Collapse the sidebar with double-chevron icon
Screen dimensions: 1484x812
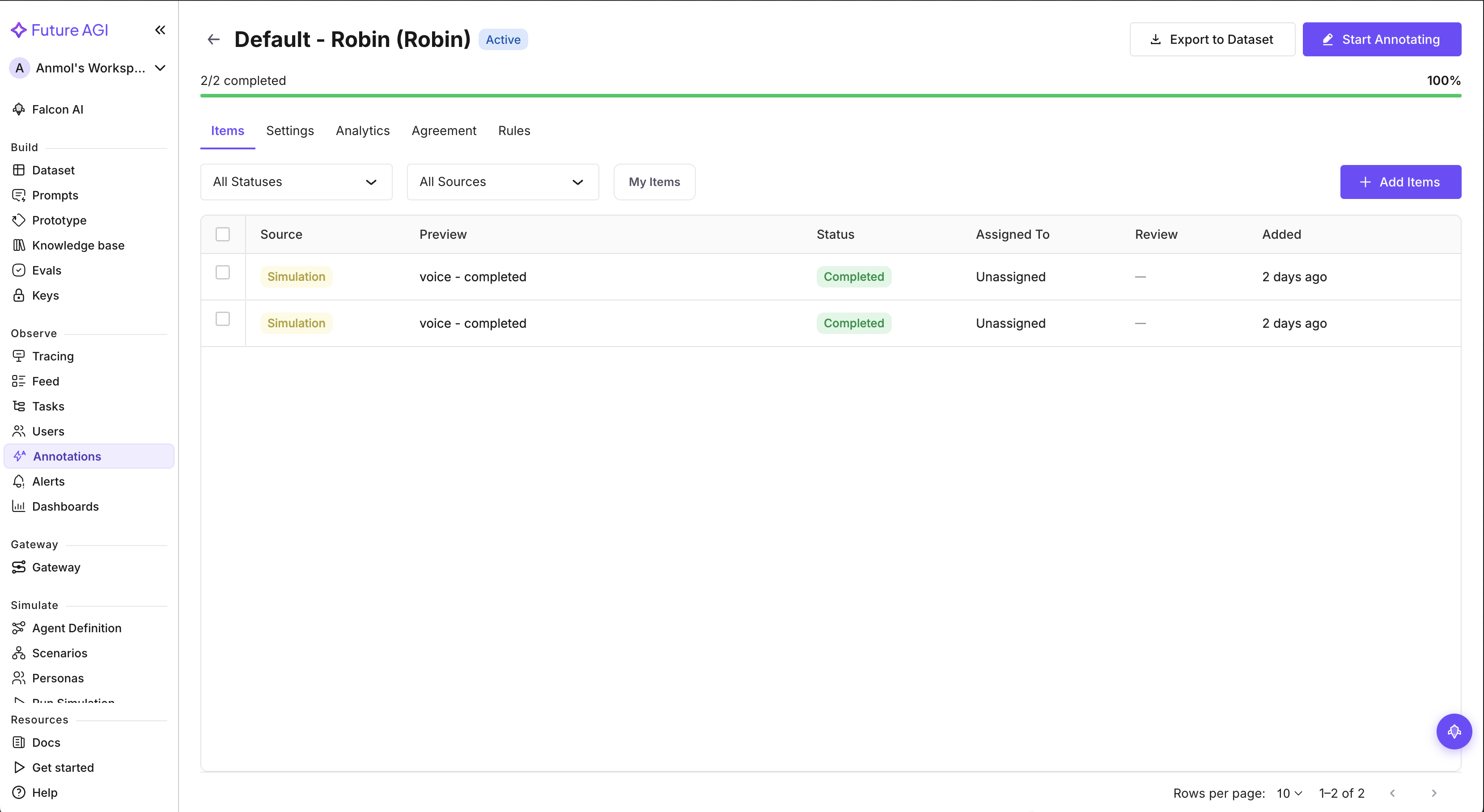(160, 30)
